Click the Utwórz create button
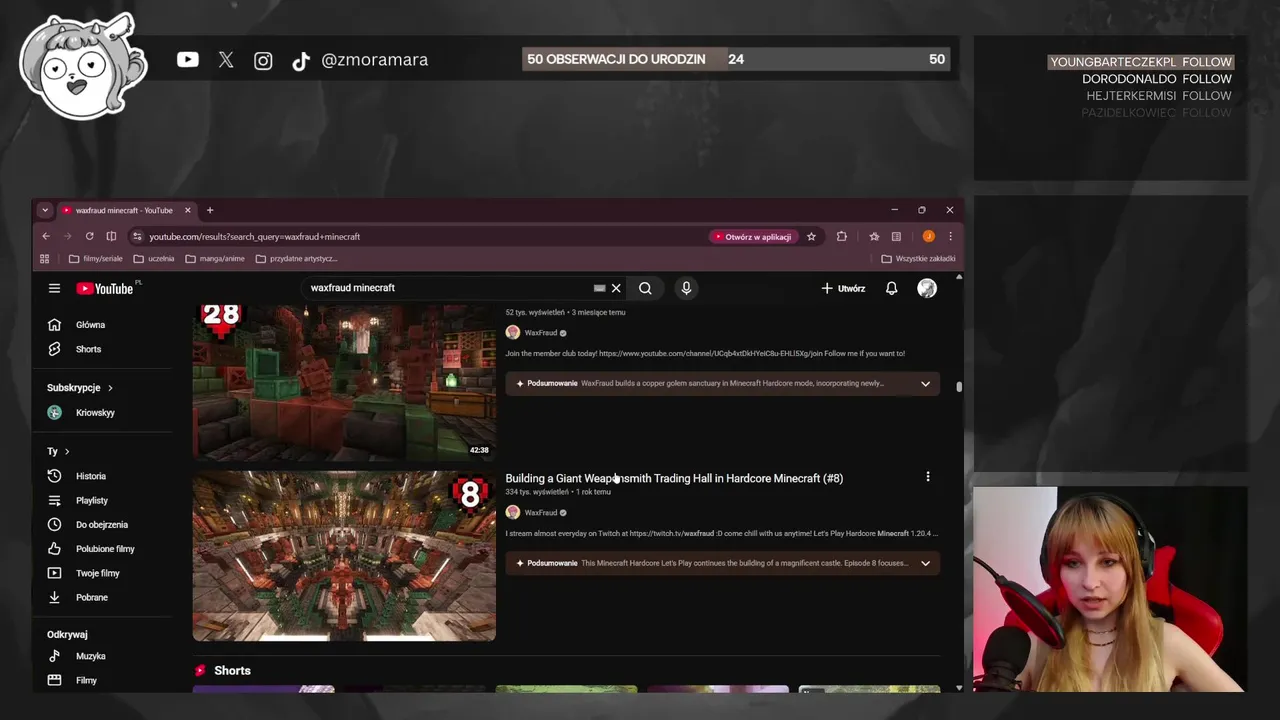Image resolution: width=1280 pixels, height=720 pixels. pyautogui.click(x=843, y=288)
